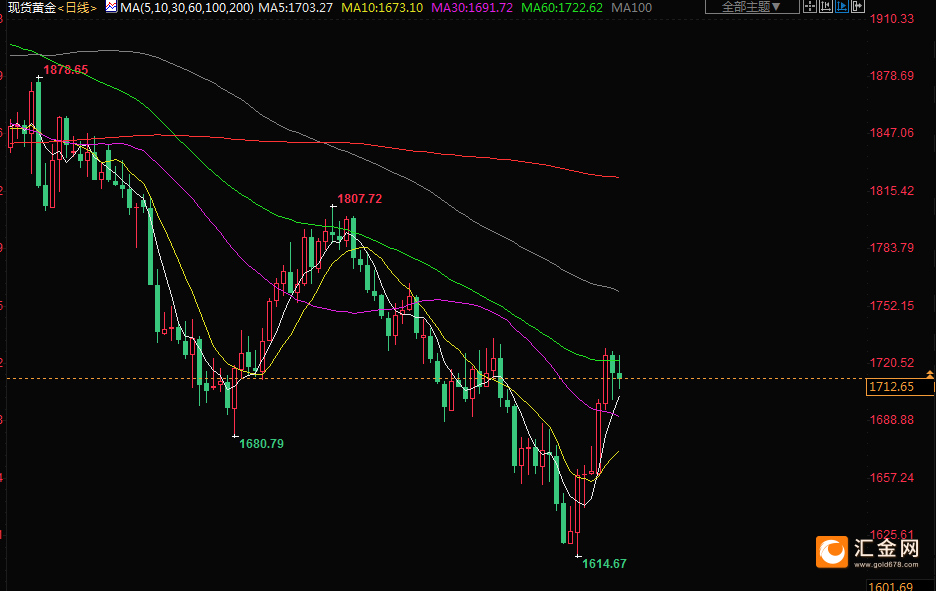Click the MA60:1722.62 value

click(562, 8)
